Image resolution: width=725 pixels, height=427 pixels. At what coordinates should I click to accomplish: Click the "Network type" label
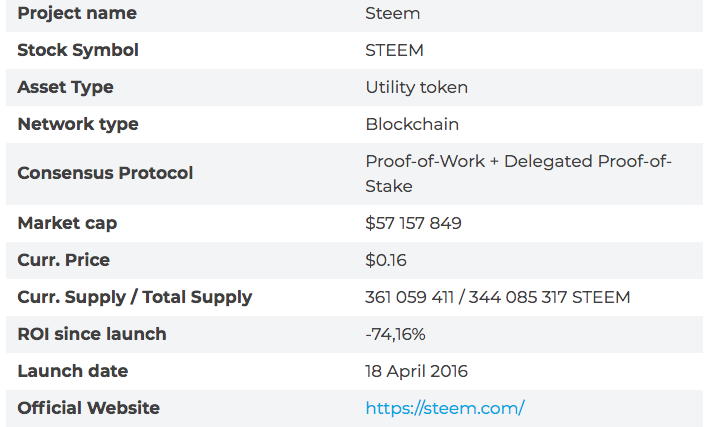click(x=78, y=124)
